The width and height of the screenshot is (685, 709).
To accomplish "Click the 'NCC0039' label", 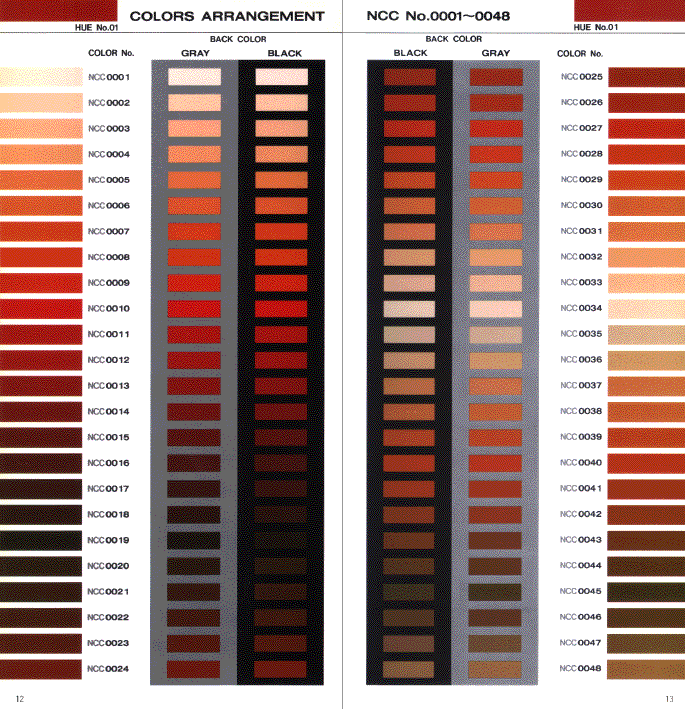I will click(x=581, y=437).
